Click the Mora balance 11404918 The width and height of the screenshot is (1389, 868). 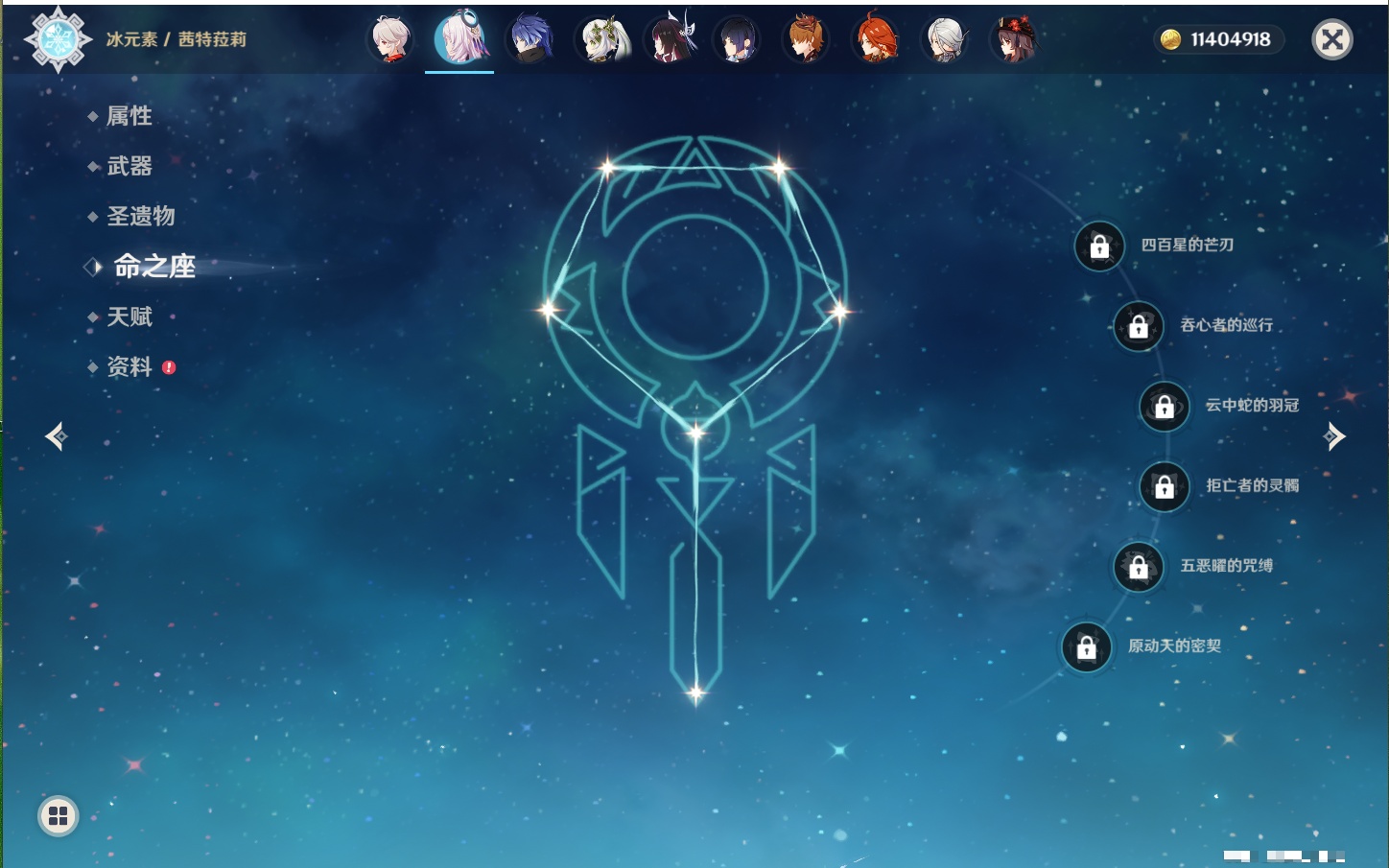[1231, 39]
